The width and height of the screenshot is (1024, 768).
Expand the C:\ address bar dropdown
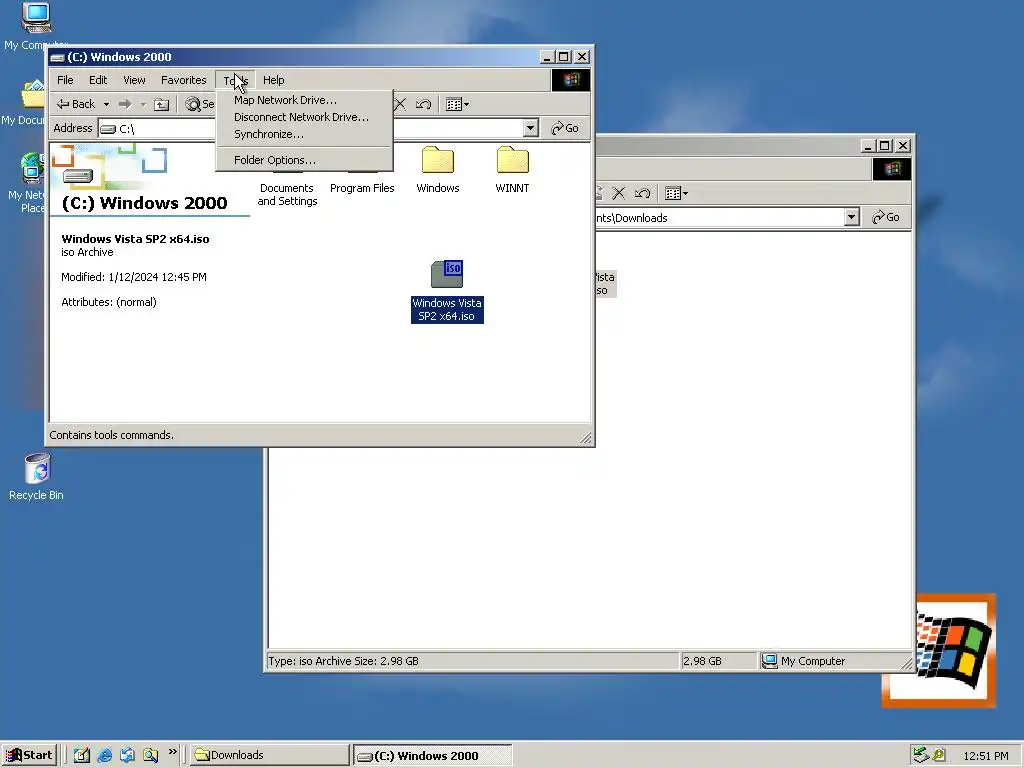530,128
